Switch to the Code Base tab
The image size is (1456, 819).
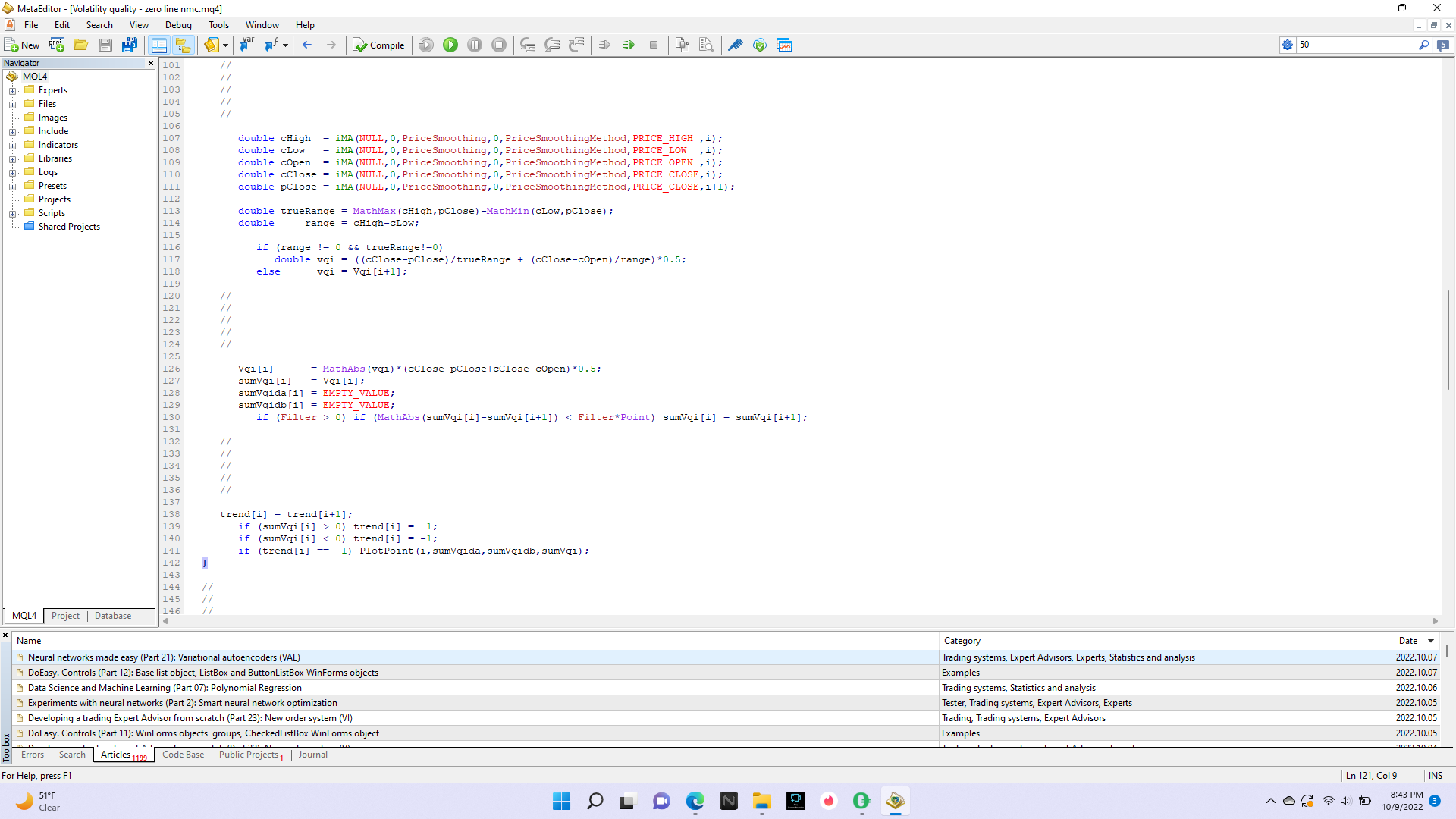[x=183, y=755]
